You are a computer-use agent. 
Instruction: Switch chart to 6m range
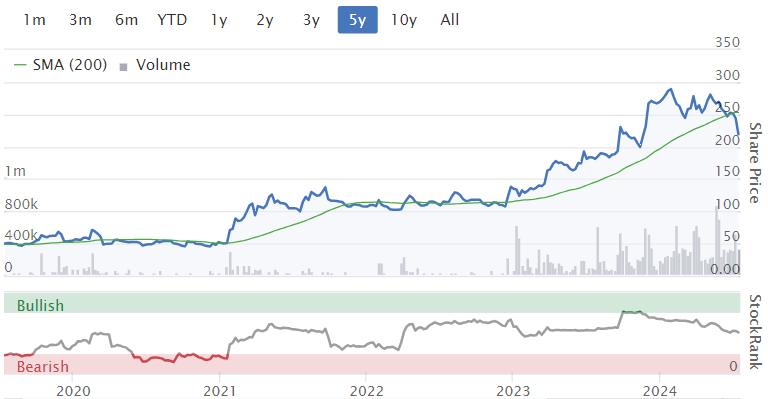[126, 20]
